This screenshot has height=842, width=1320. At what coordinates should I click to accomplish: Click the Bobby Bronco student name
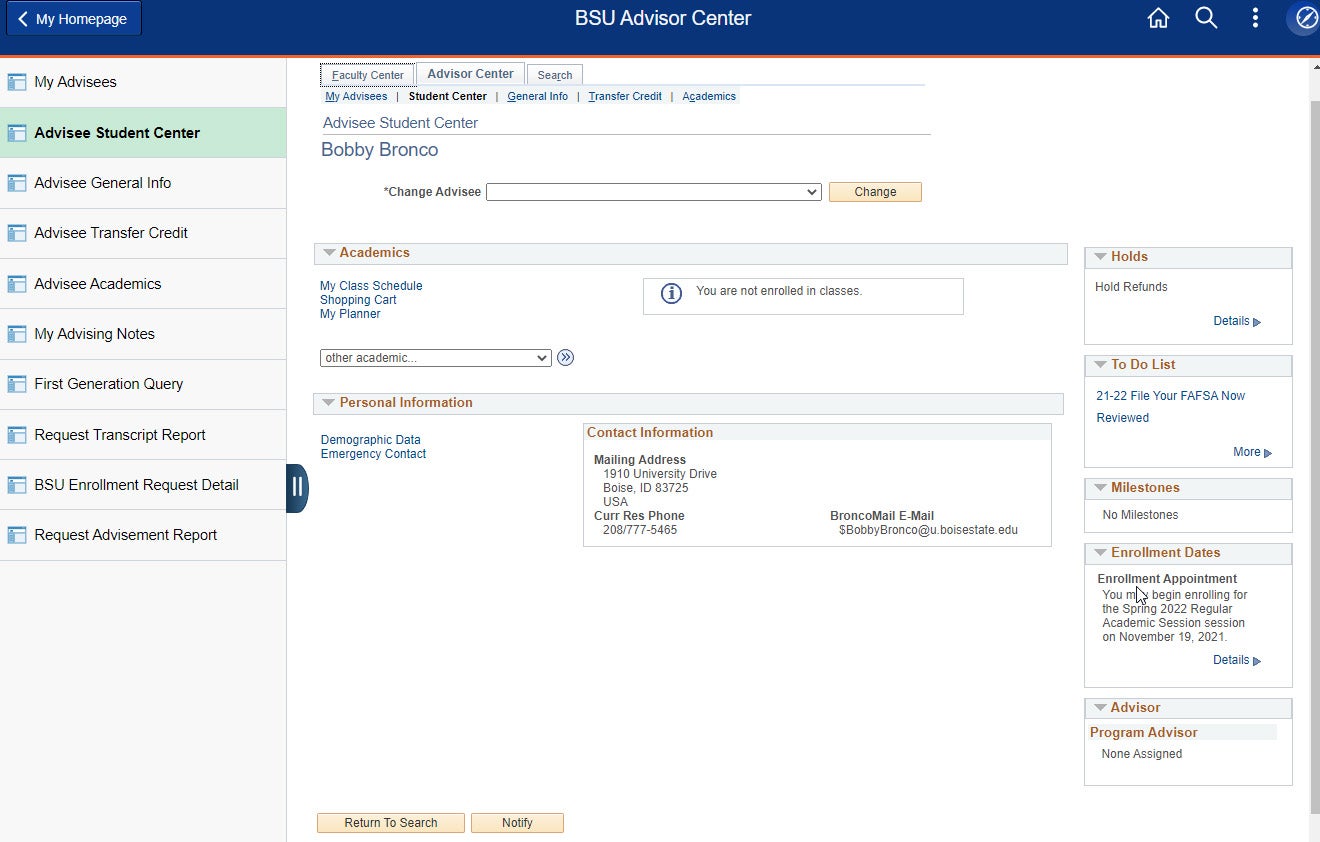[x=379, y=150]
